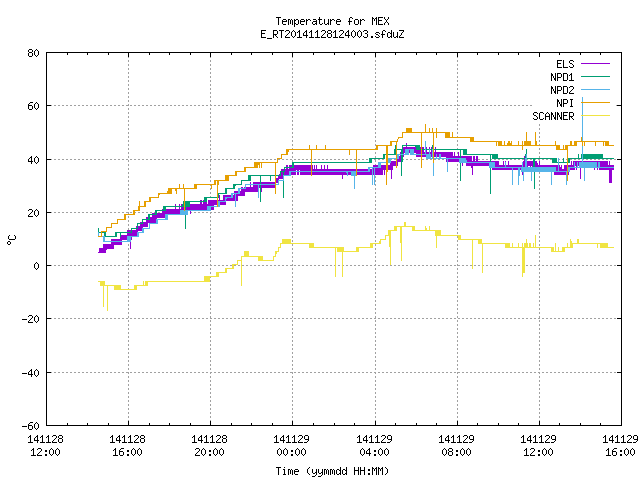Click the green NPD1 legend line

595,76
